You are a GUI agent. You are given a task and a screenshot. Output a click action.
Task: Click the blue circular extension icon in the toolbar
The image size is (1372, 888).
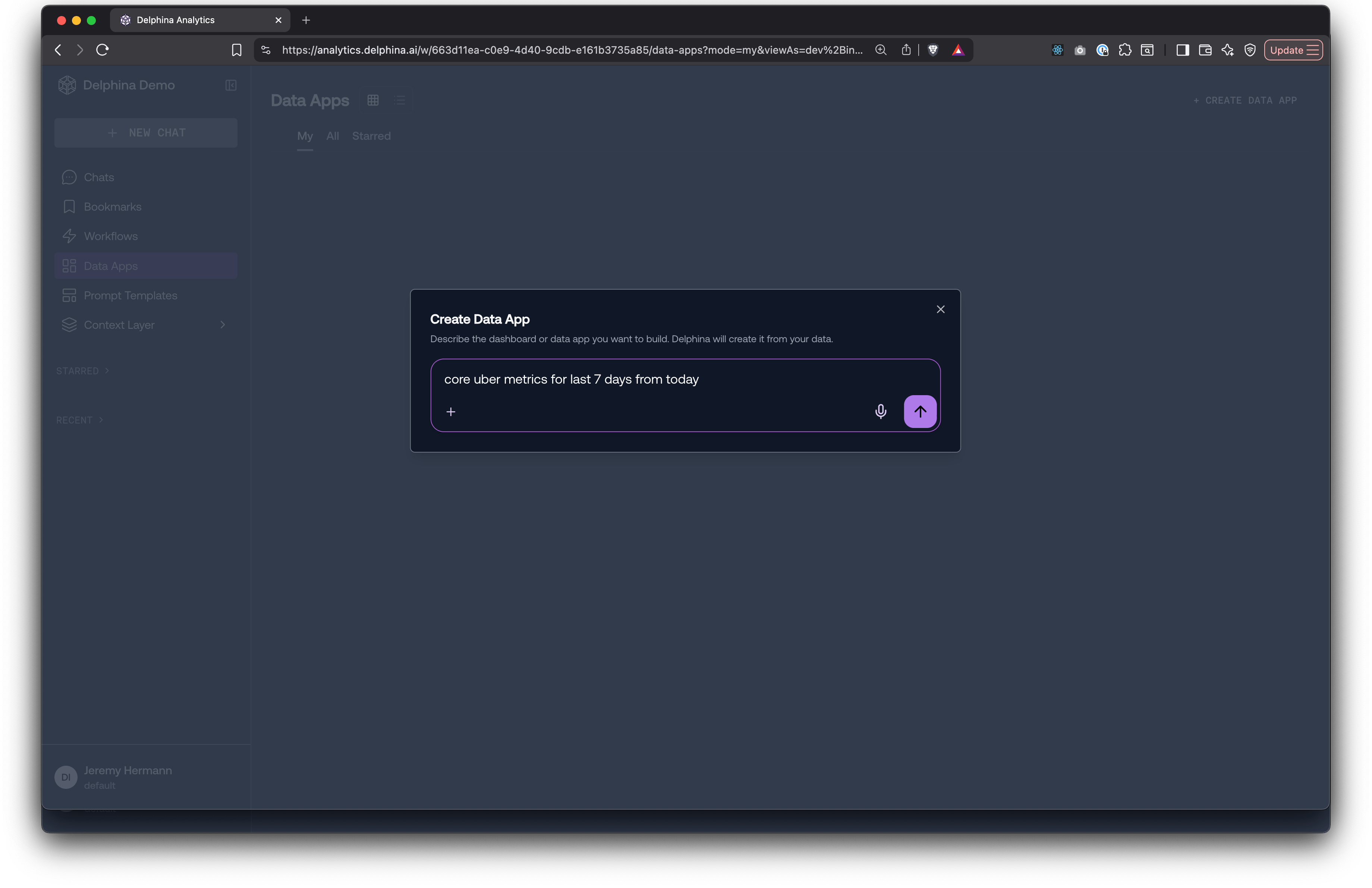point(1102,50)
